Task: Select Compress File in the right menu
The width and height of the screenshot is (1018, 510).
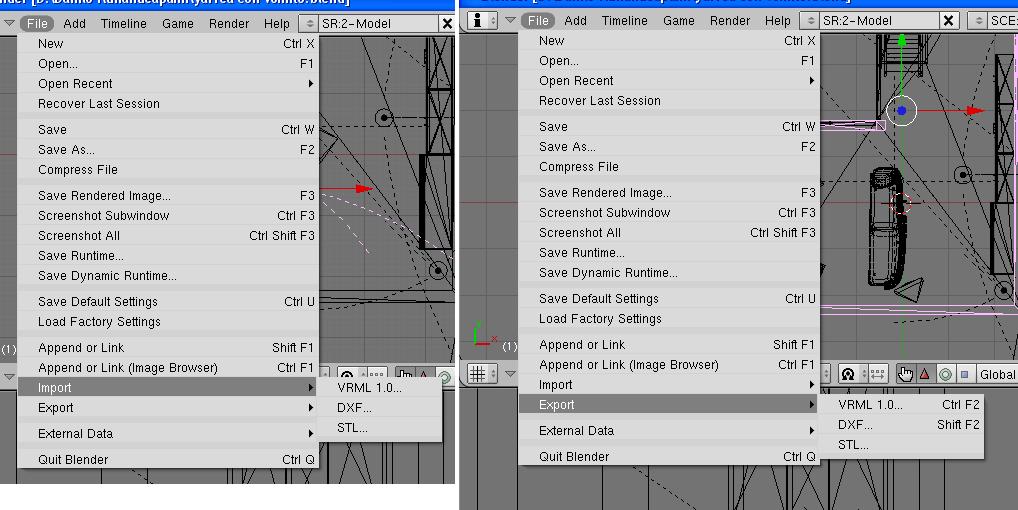Action: 669,167
